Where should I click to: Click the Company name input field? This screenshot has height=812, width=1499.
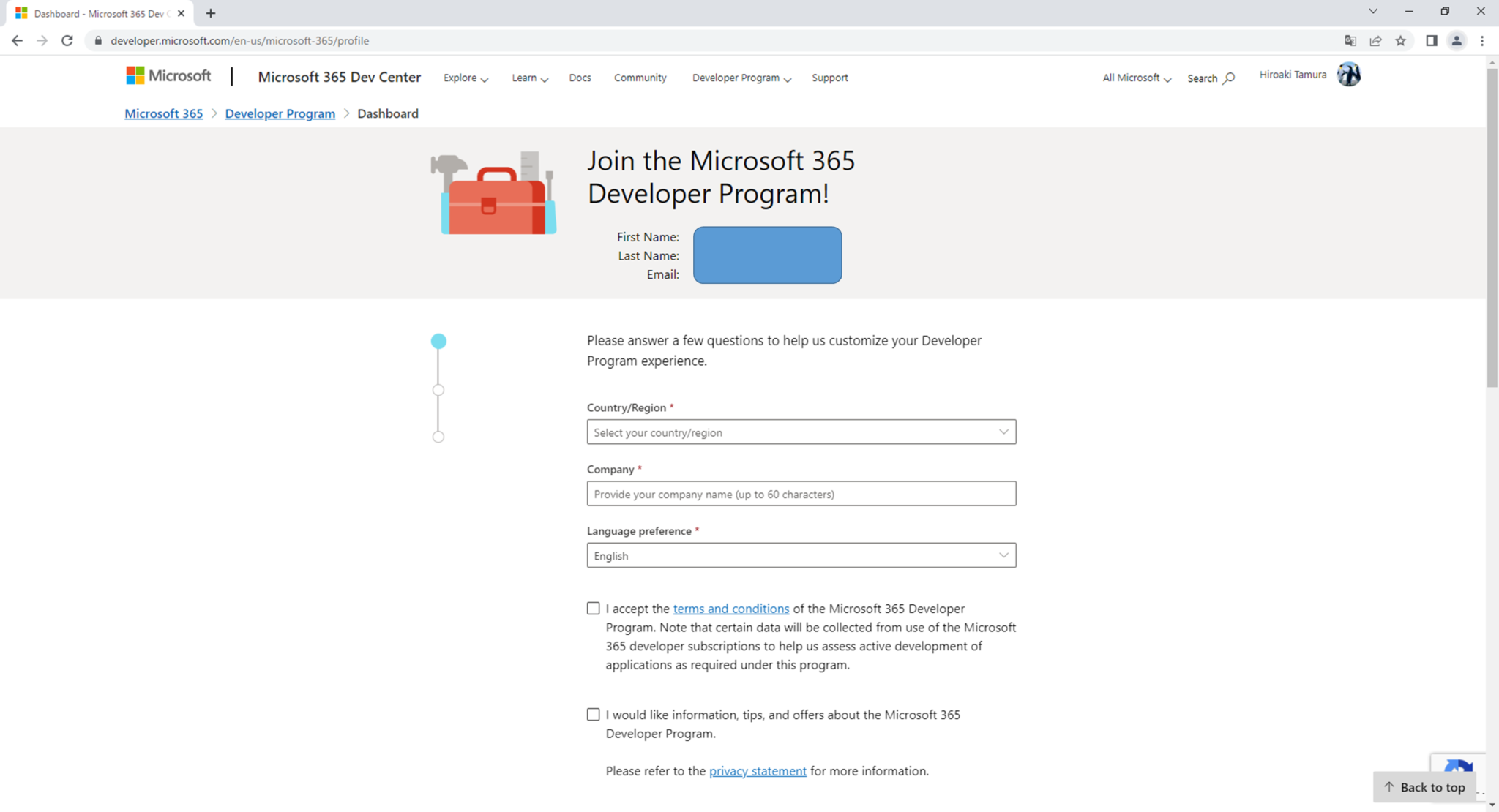pyautogui.click(x=801, y=494)
